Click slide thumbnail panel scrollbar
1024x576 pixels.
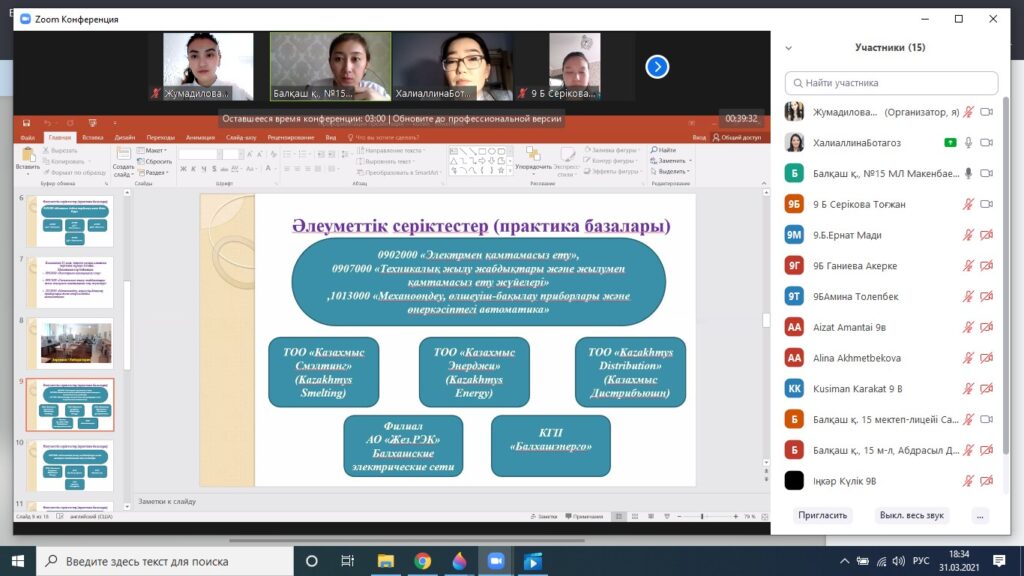pyautogui.click(x=127, y=325)
